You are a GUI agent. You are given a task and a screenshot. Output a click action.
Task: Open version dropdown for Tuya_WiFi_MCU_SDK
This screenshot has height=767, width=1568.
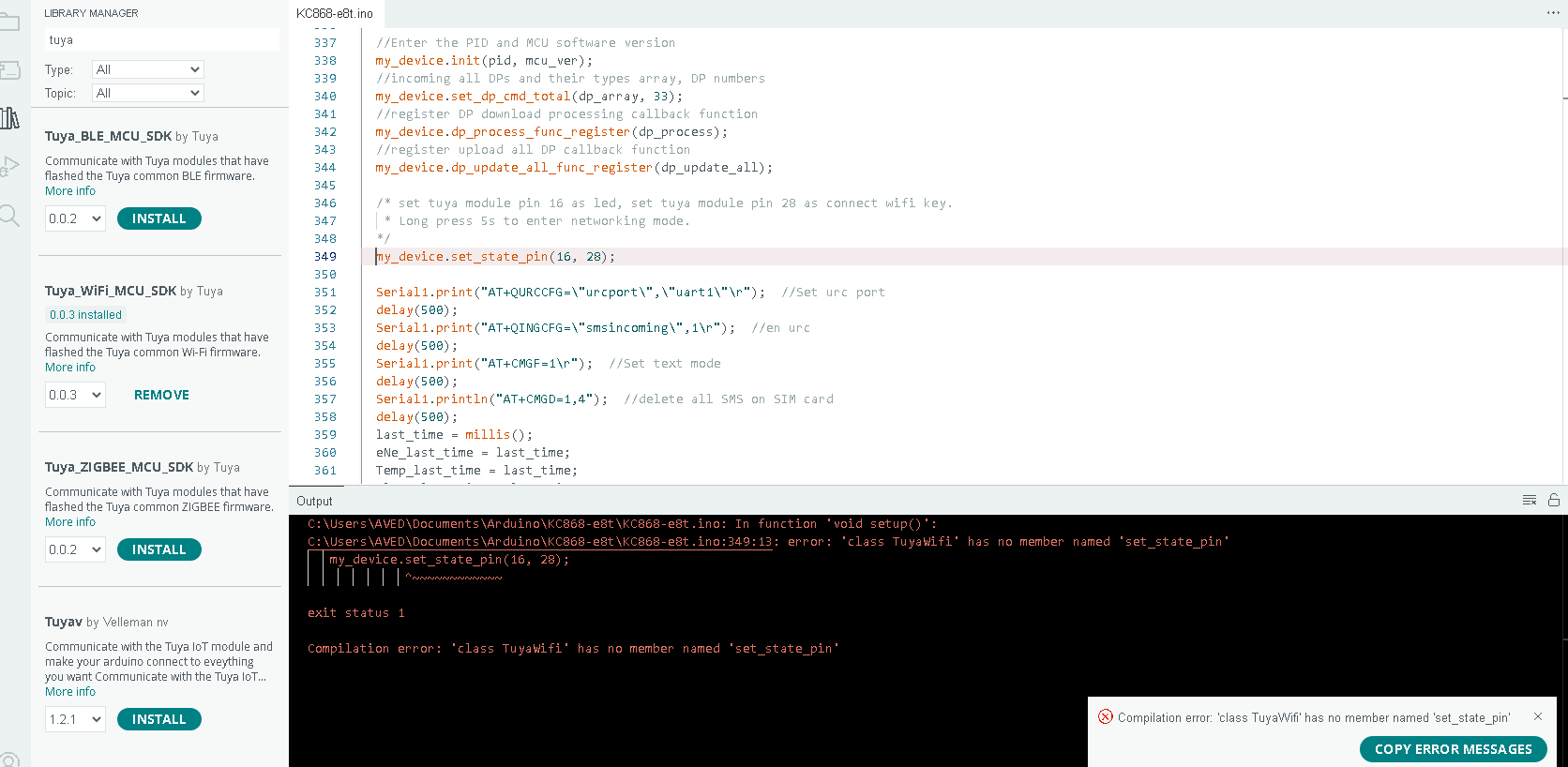(x=75, y=395)
